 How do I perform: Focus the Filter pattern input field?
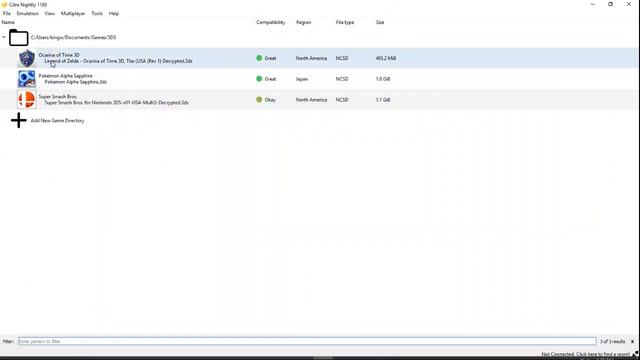pos(307,341)
